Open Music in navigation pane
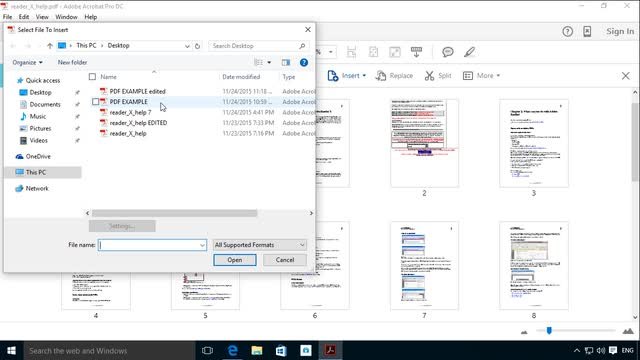The image size is (640, 360). pyautogui.click(x=38, y=116)
